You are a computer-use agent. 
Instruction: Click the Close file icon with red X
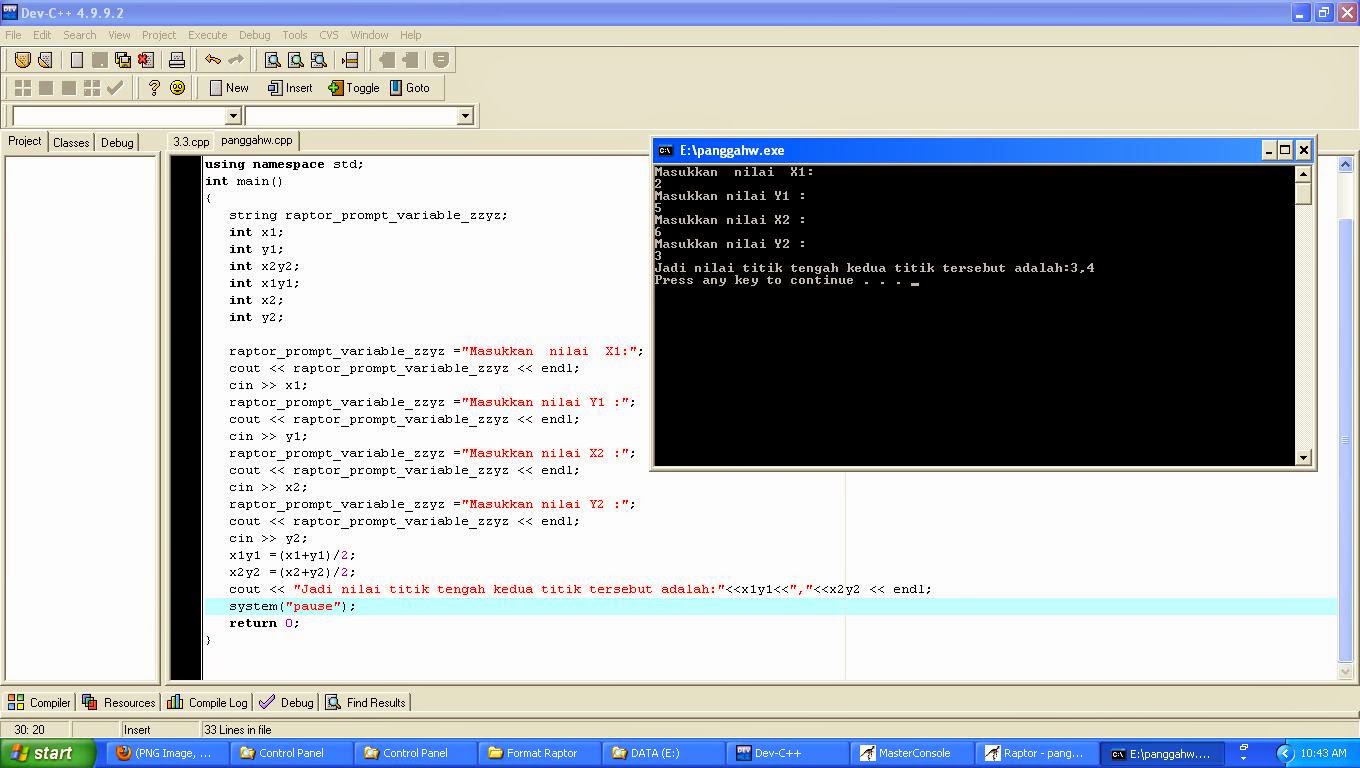coord(145,60)
